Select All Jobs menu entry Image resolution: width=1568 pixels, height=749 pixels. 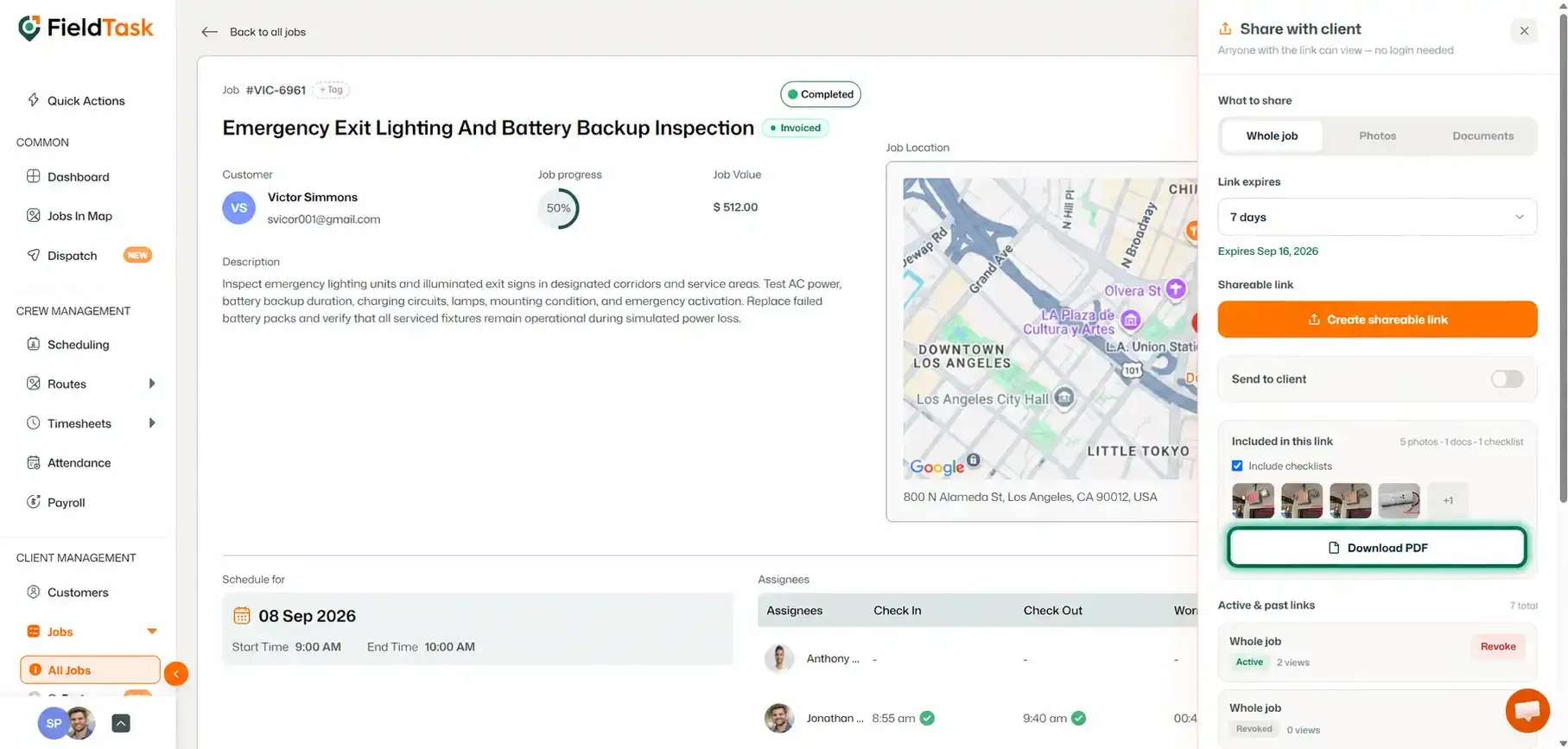point(90,670)
